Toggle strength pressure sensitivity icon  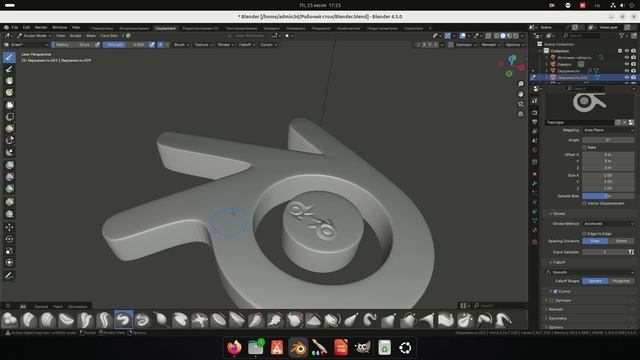[x=152, y=44]
